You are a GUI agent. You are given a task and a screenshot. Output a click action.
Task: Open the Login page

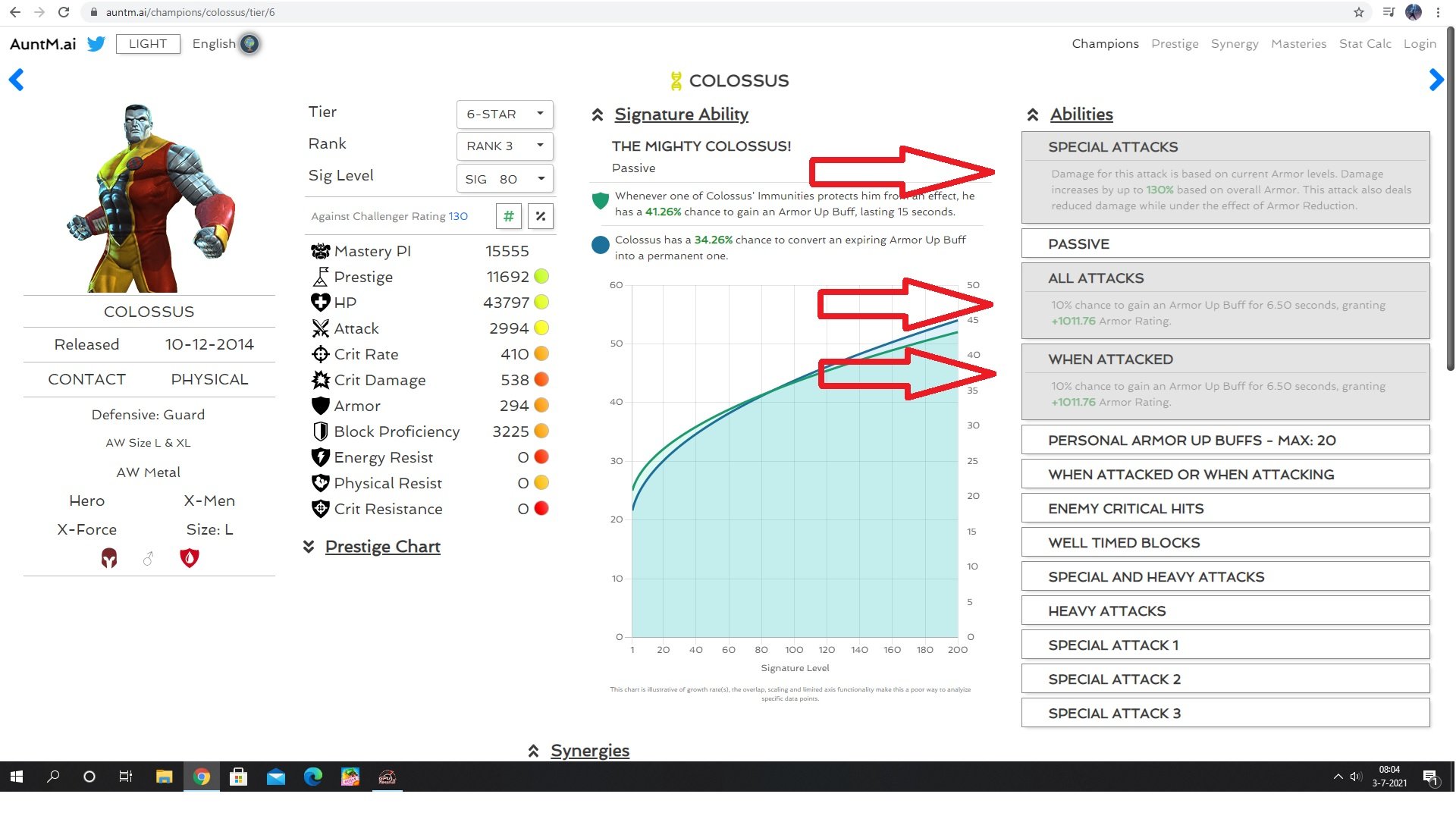coord(1420,44)
